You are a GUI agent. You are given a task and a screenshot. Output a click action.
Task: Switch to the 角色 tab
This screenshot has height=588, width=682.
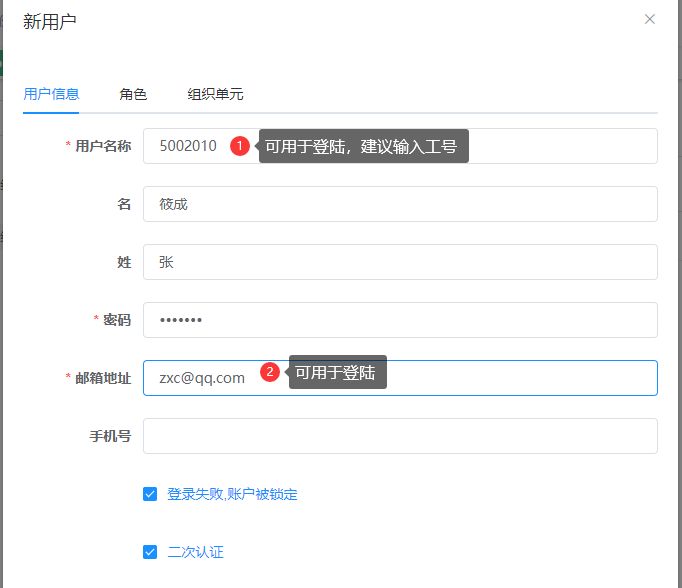click(x=133, y=94)
